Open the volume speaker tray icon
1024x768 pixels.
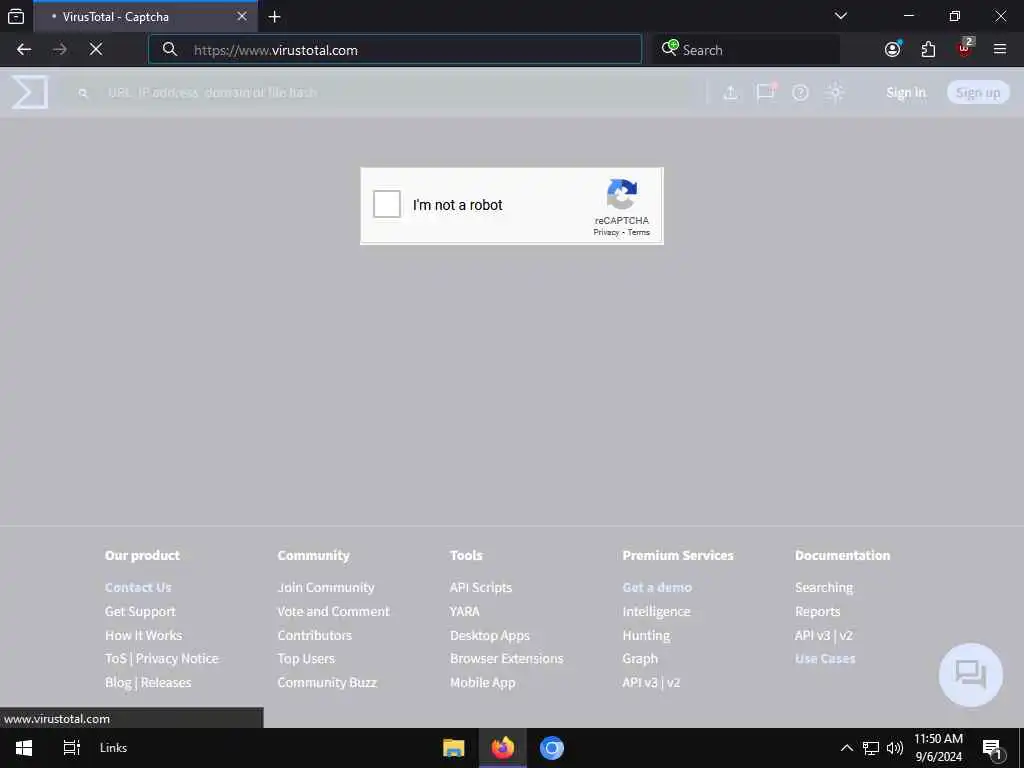(895, 748)
